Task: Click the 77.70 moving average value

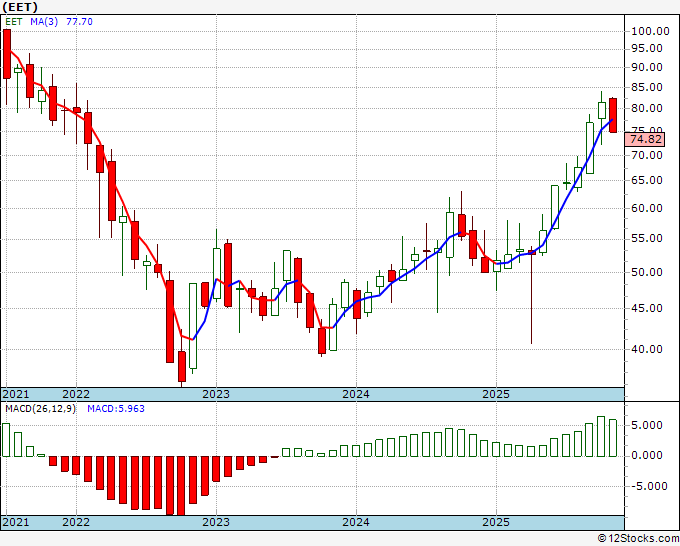Action: 79,22
